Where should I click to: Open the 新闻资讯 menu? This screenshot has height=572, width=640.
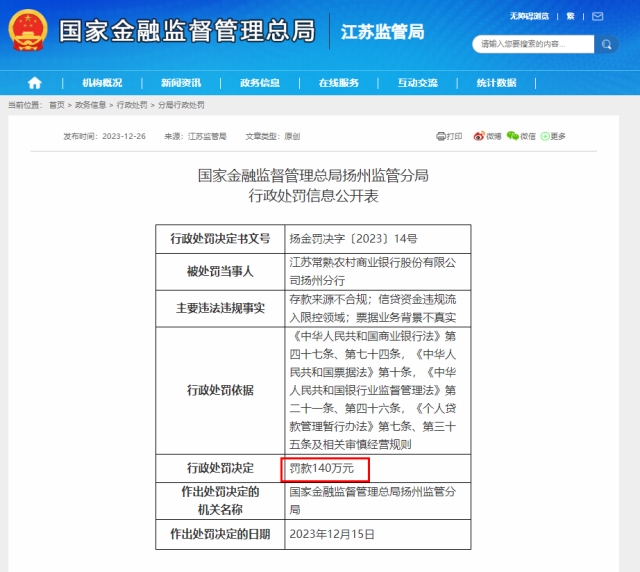pyautogui.click(x=181, y=83)
